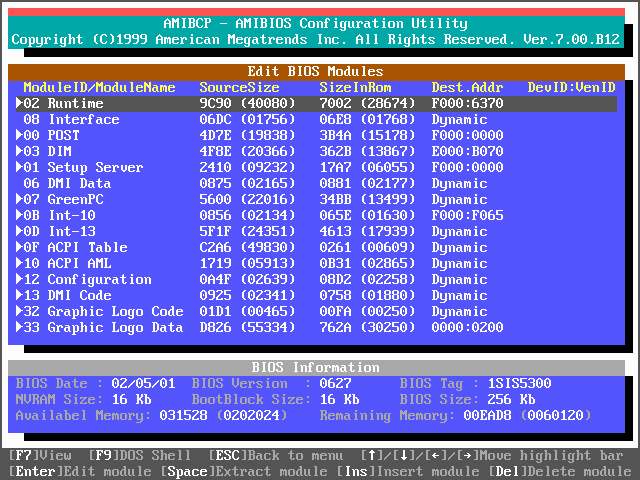Click the BIOS Tag value 1SIS5300
The height and width of the screenshot is (480, 640).
pyautogui.click(x=520, y=384)
